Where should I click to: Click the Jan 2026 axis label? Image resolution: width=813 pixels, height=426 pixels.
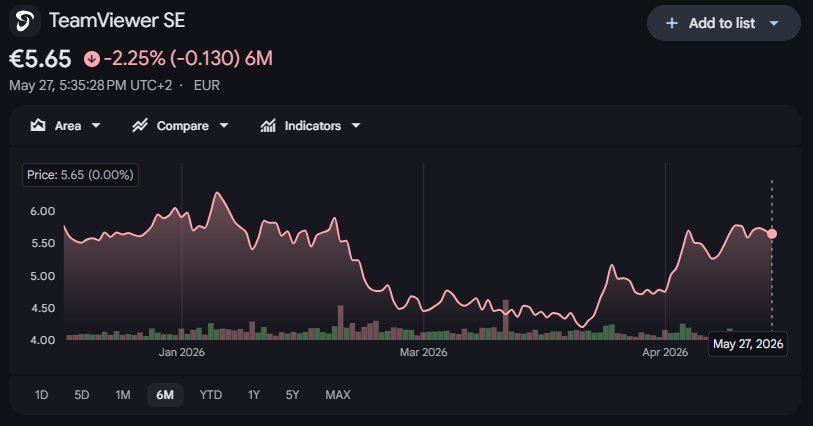pyautogui.click(x=181, y=352)
